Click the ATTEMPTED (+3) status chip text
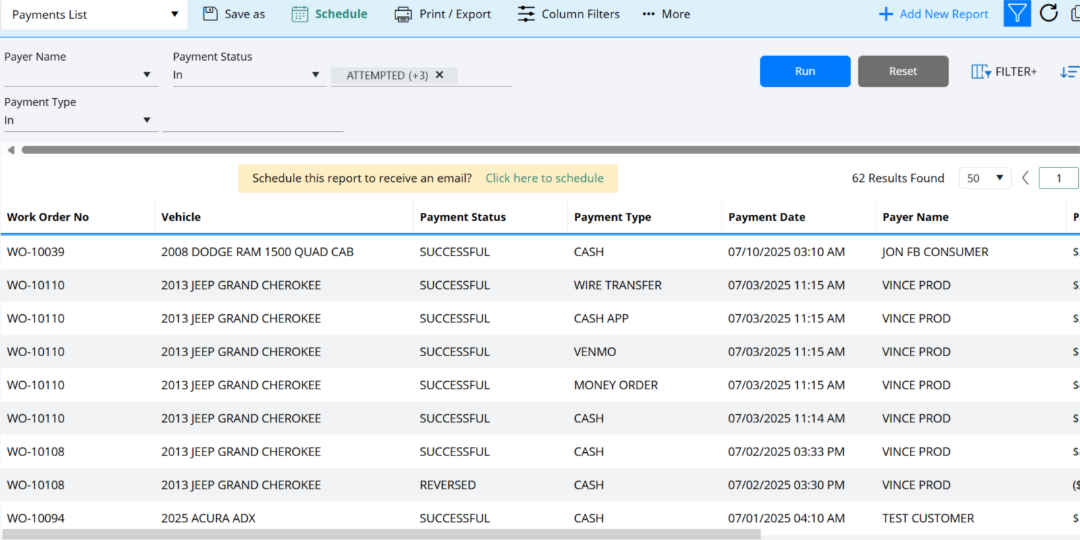 pyautogui.click(x=387, y=75)
